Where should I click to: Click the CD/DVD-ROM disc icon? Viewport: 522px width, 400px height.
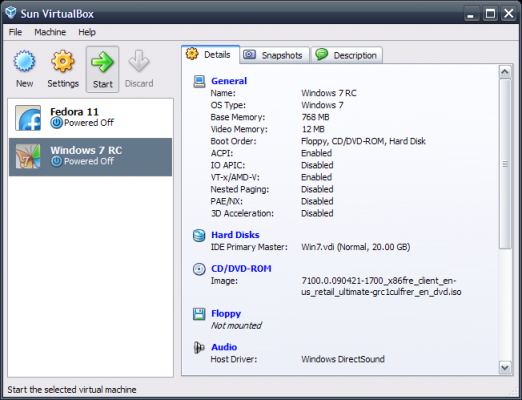199,269
